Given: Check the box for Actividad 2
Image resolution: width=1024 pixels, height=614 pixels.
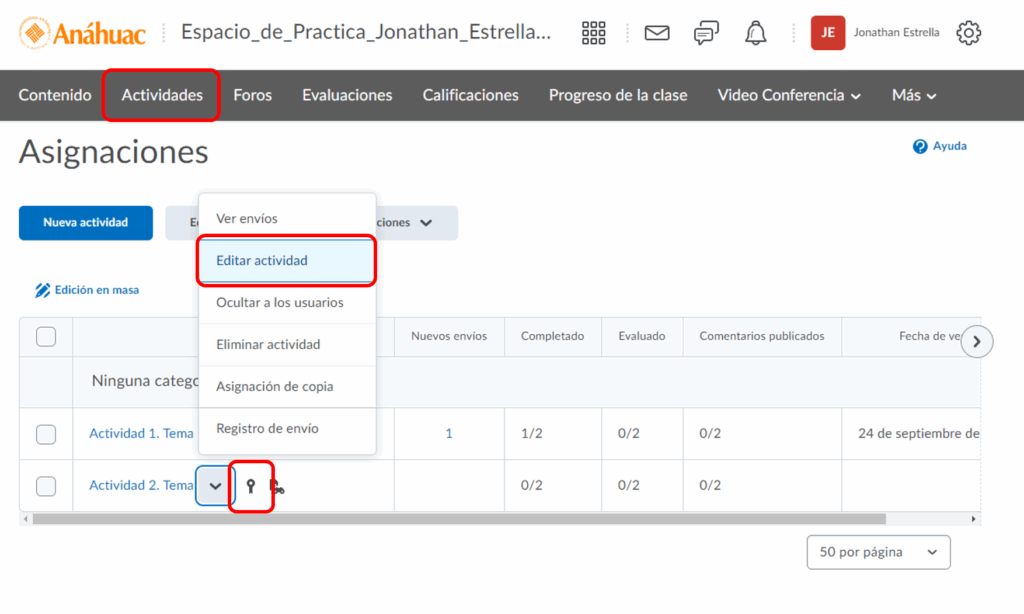Looking at the screenshot, I should 46,486.
